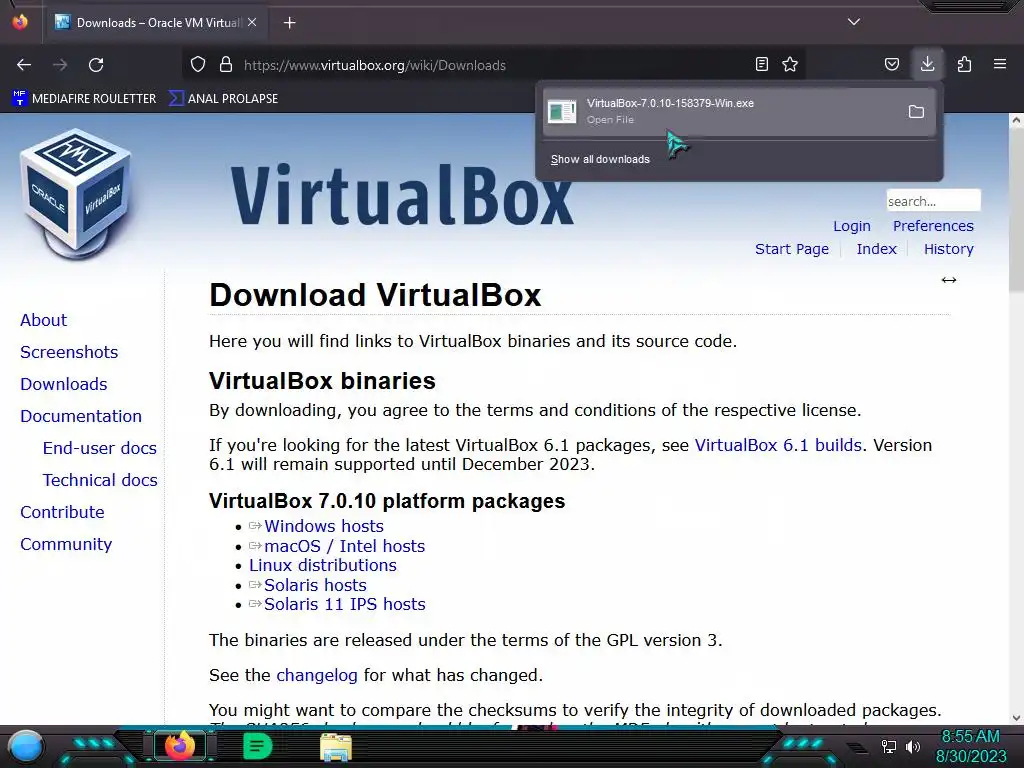Click the address bar URL field
This screenshot has height=768, width=1024.
point(496,65)
